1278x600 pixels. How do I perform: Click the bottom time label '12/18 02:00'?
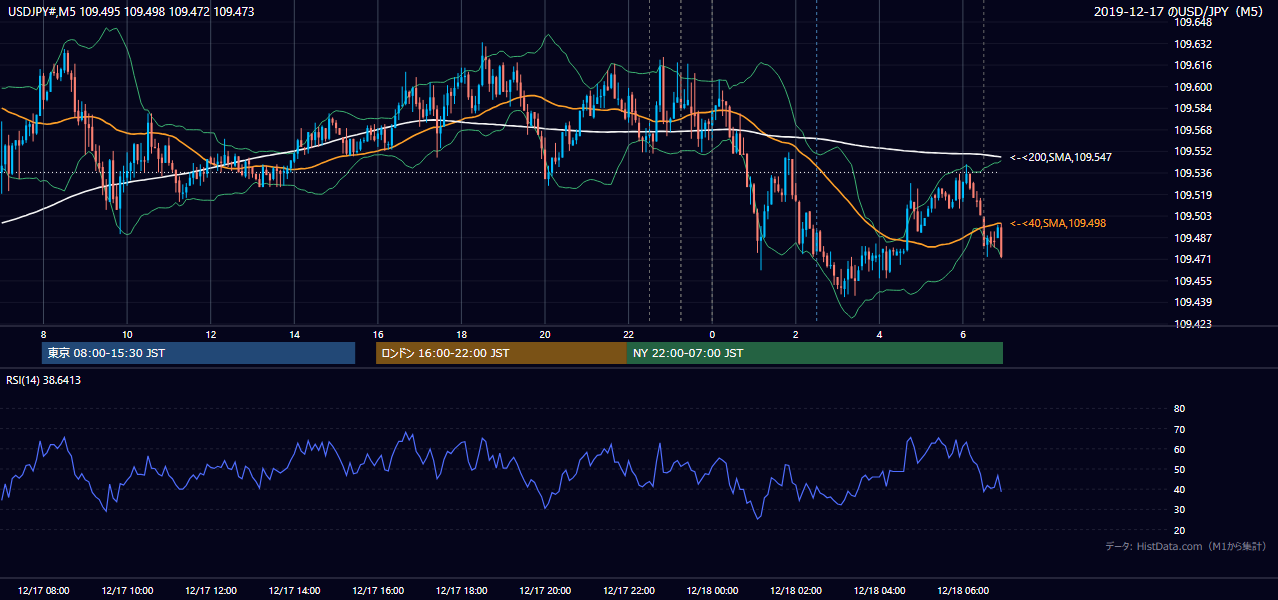[796, 590]
